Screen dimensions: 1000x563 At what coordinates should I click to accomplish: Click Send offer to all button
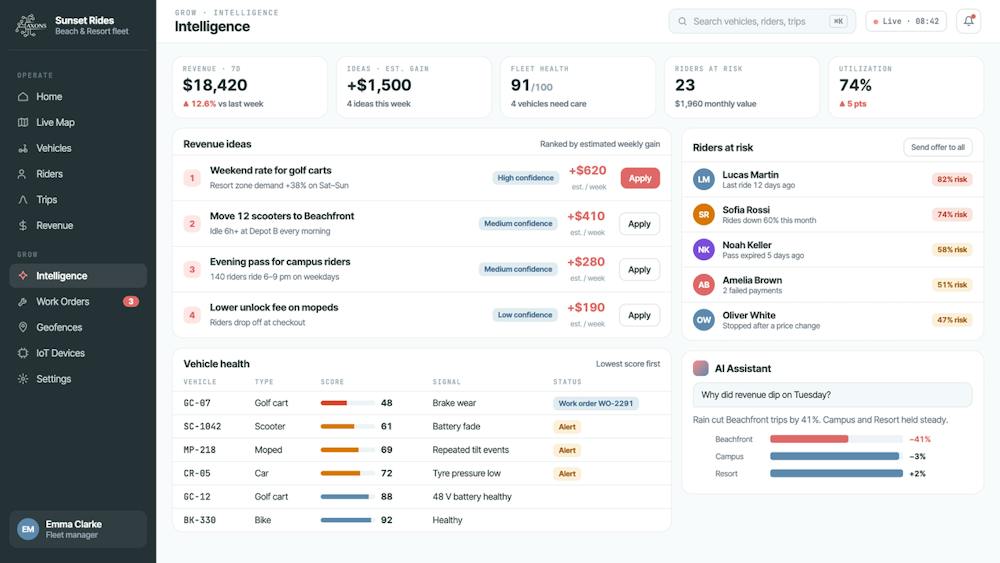point(938,147)
